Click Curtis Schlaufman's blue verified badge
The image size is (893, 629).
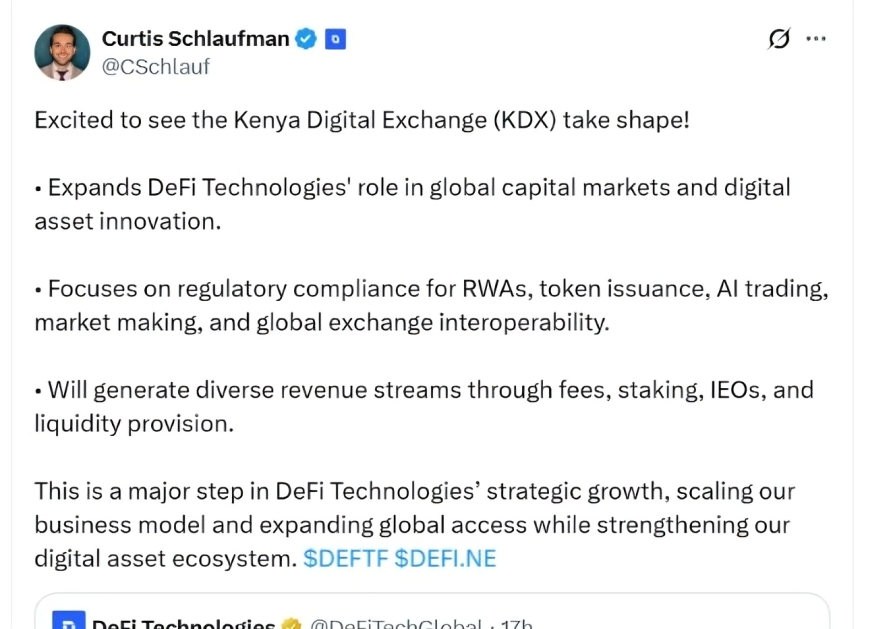pos(307,39)
